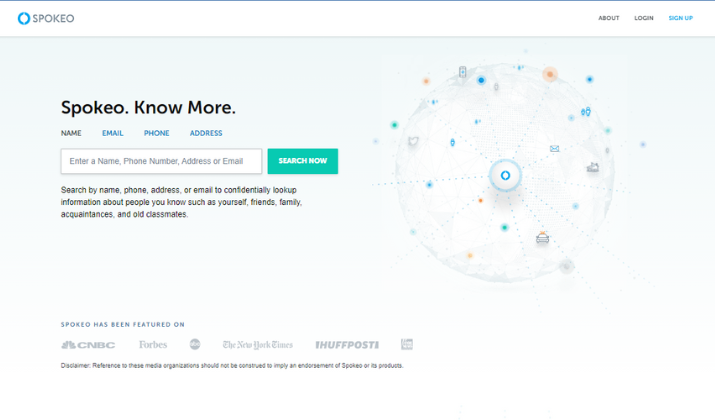This screenshot has width=715, height=420.
Task: Switch to the Phone search tab
Action: click(x=156, y=133)
